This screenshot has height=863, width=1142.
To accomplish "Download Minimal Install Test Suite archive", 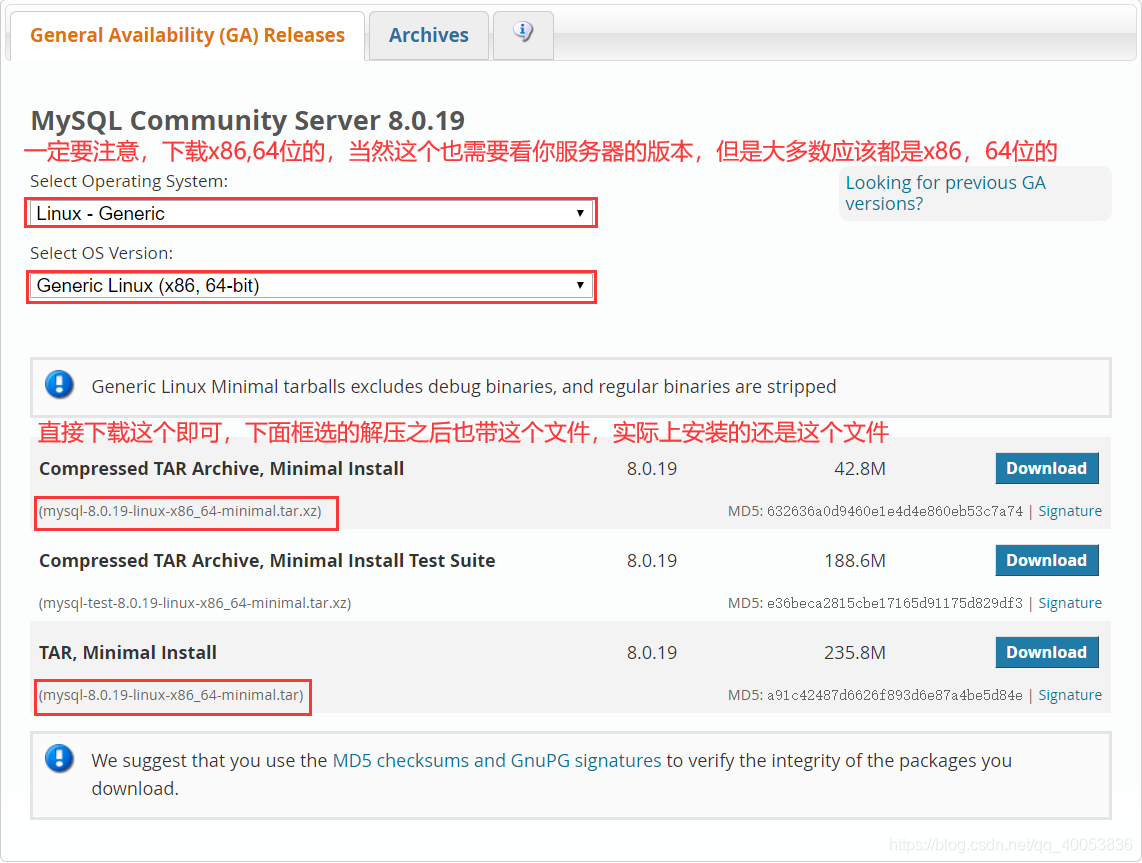I will point(1047,560).
